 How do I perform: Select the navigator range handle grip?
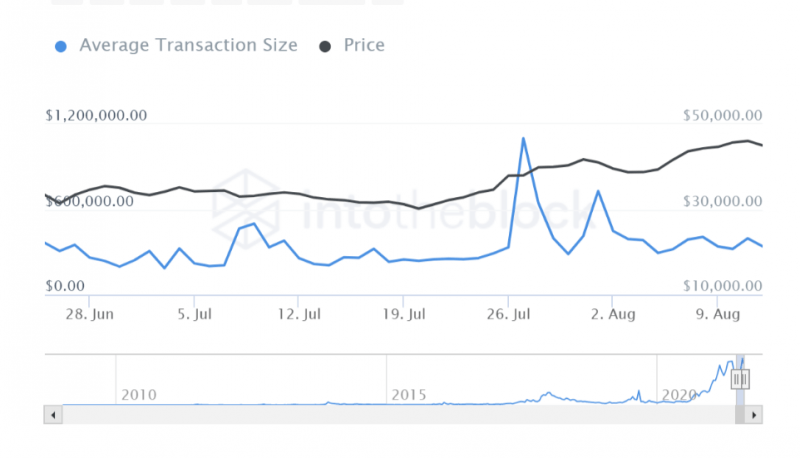[x=740, y=379]
